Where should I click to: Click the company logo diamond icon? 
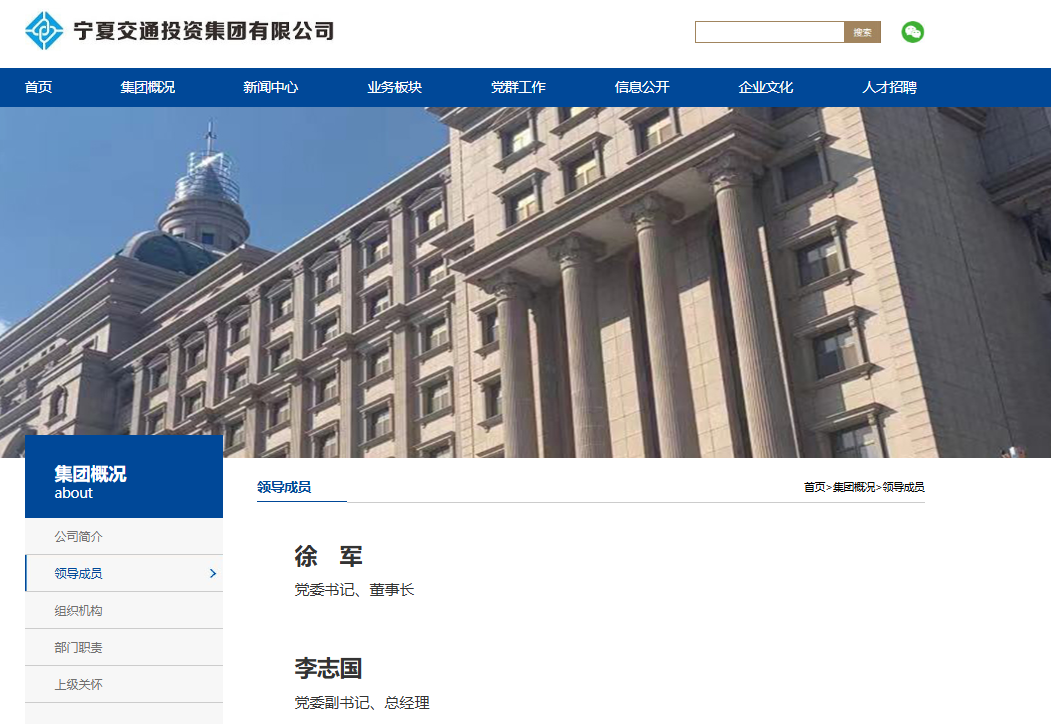click(44, 31)
